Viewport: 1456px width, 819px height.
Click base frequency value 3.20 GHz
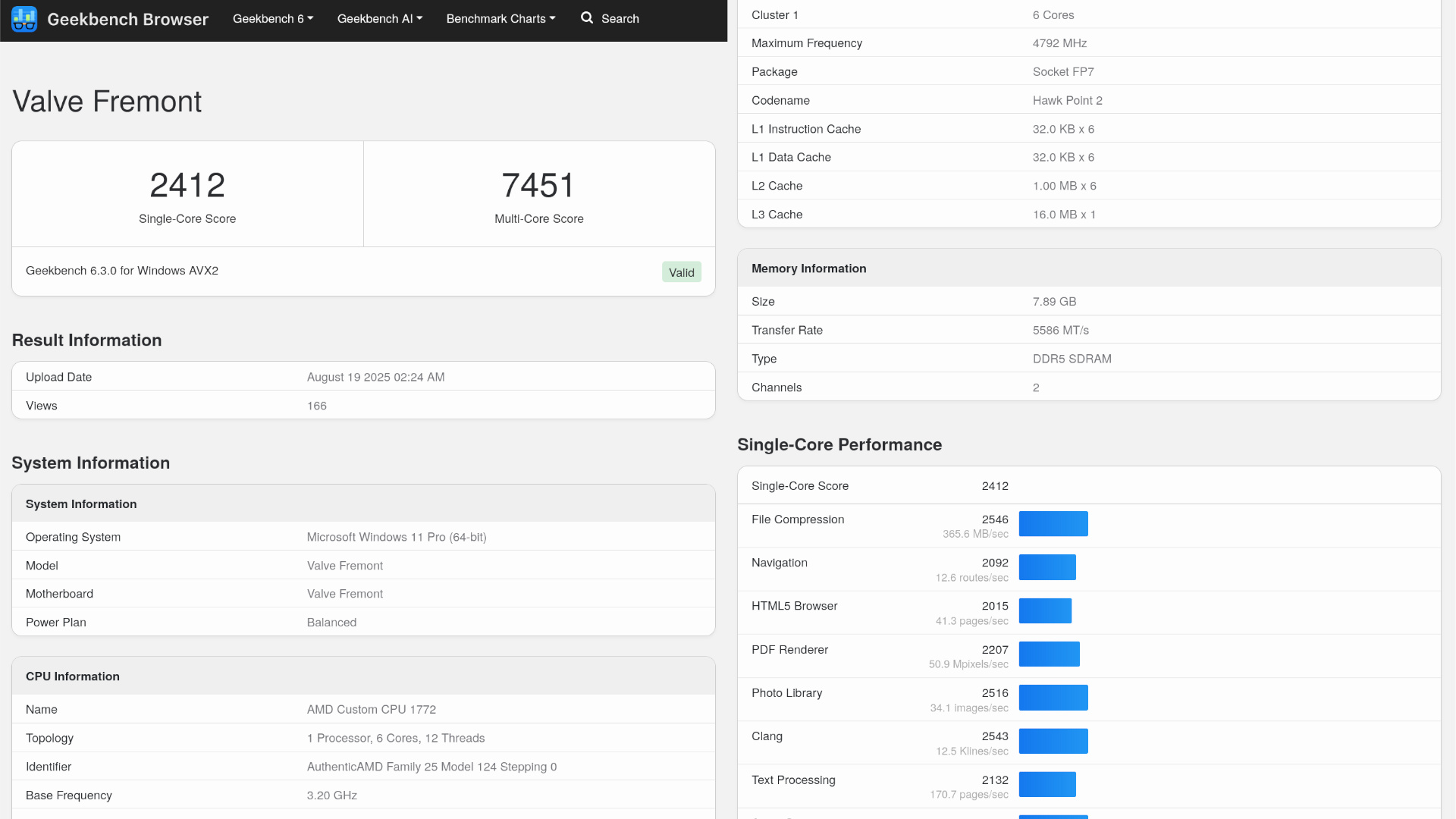click(332, 795)
